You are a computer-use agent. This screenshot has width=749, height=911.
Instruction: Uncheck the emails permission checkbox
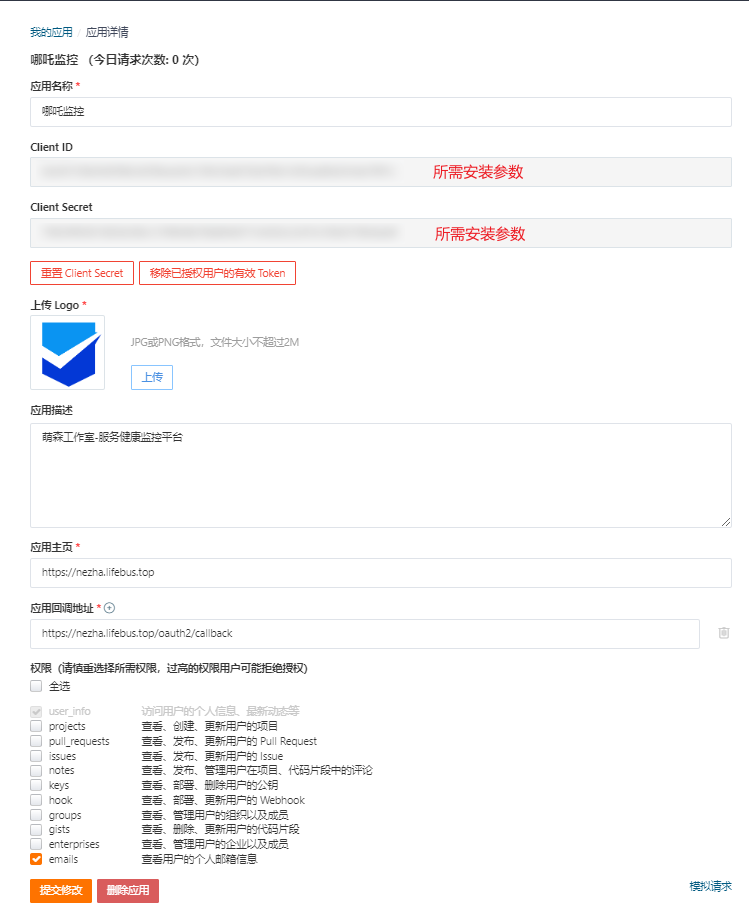(x=36, y=859)
